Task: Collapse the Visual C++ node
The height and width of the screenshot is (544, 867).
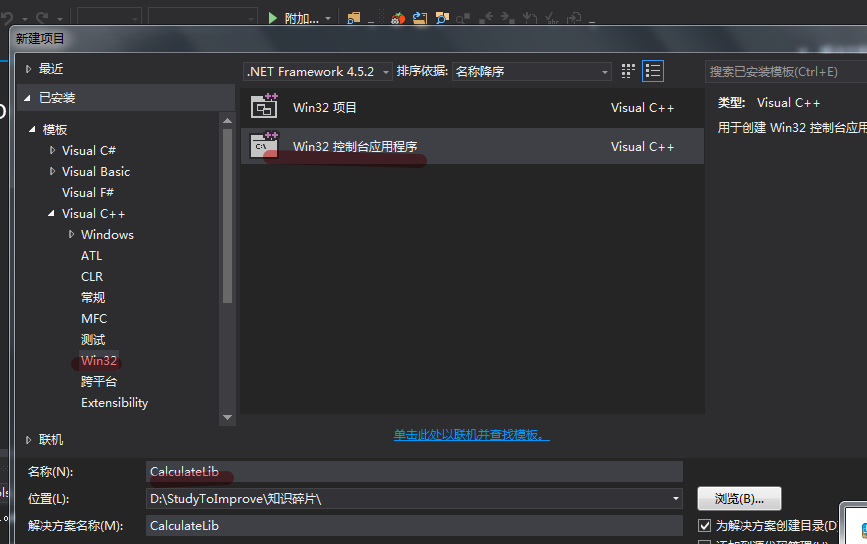Action: 51,213
